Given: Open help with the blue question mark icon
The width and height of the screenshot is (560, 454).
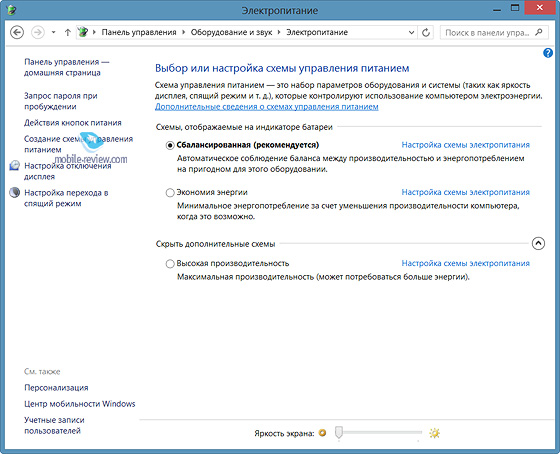Looking at the screenshot, I should (x=548, y=53).
